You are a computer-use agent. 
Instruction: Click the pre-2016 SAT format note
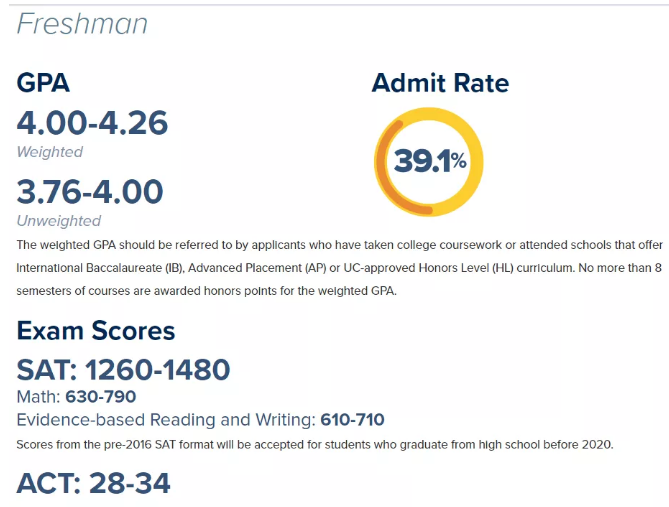tap(313, 444)
